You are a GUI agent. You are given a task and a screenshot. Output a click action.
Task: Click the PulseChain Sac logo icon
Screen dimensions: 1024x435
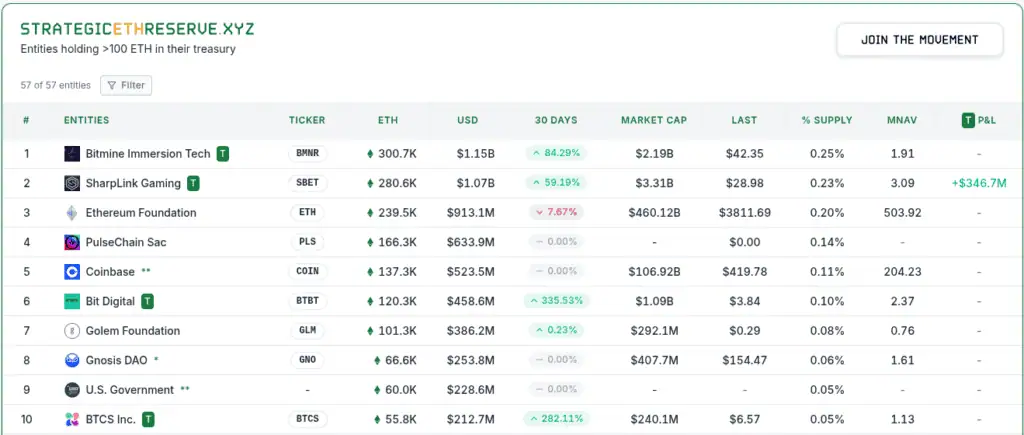(72, 242)
